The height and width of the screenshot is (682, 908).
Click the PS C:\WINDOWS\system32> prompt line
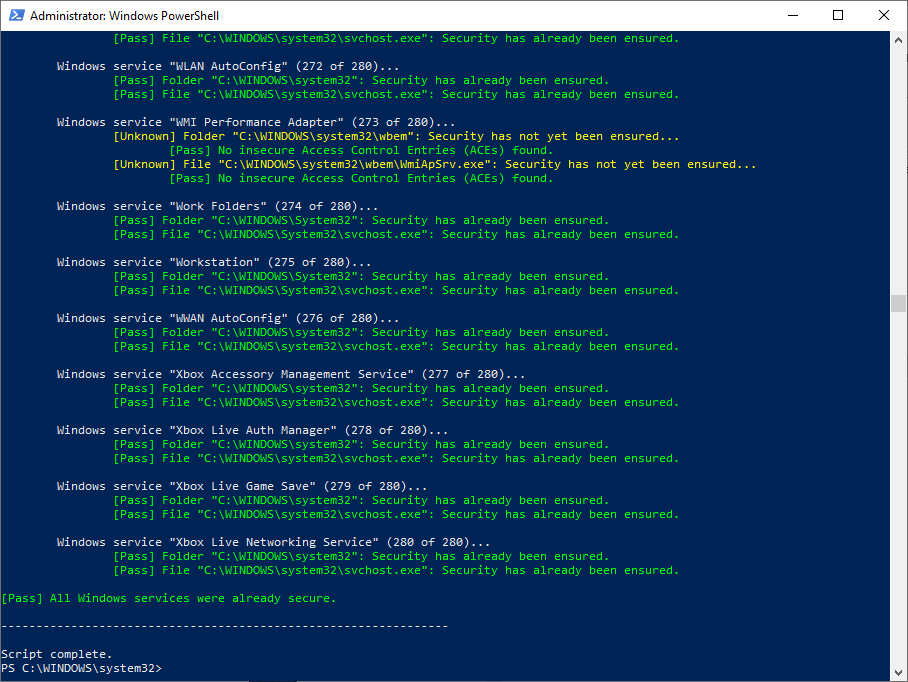pos(85,667)
